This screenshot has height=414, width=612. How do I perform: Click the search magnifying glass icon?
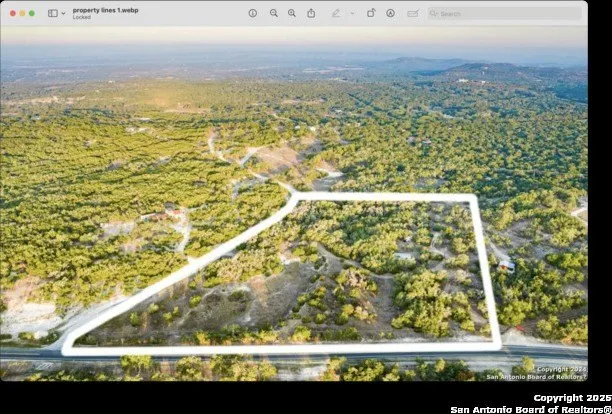(435, 13)
